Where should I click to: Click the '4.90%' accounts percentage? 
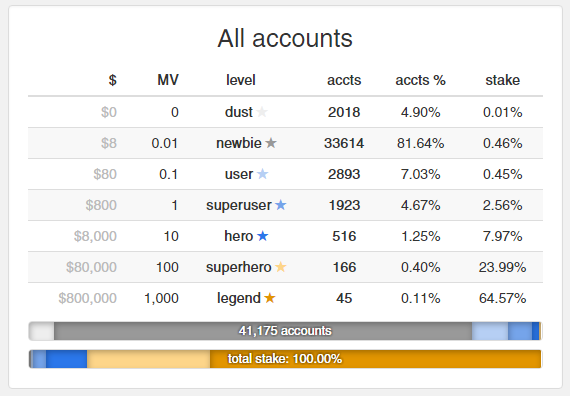421,112
